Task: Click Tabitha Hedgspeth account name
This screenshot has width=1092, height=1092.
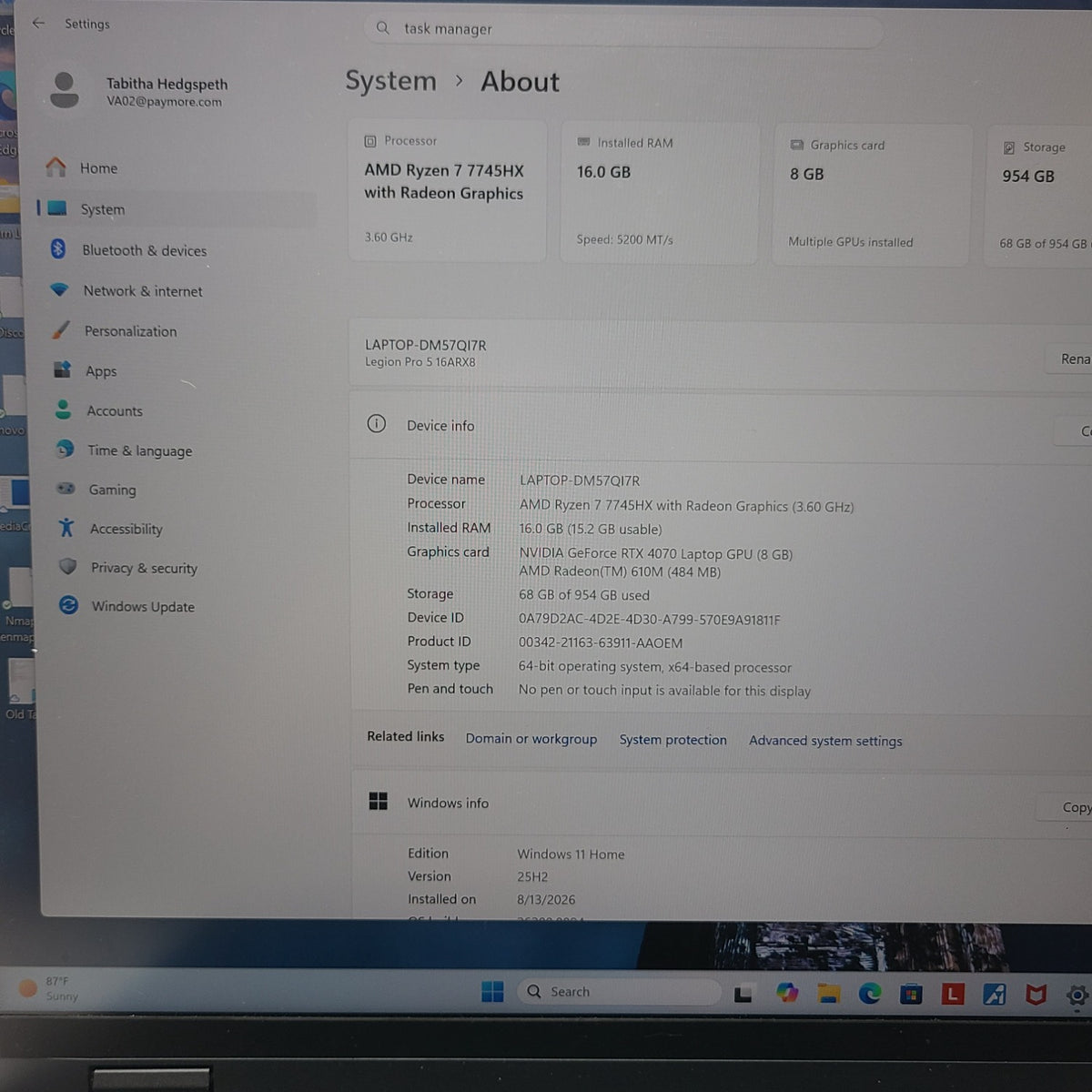Action: click(167, 84)
